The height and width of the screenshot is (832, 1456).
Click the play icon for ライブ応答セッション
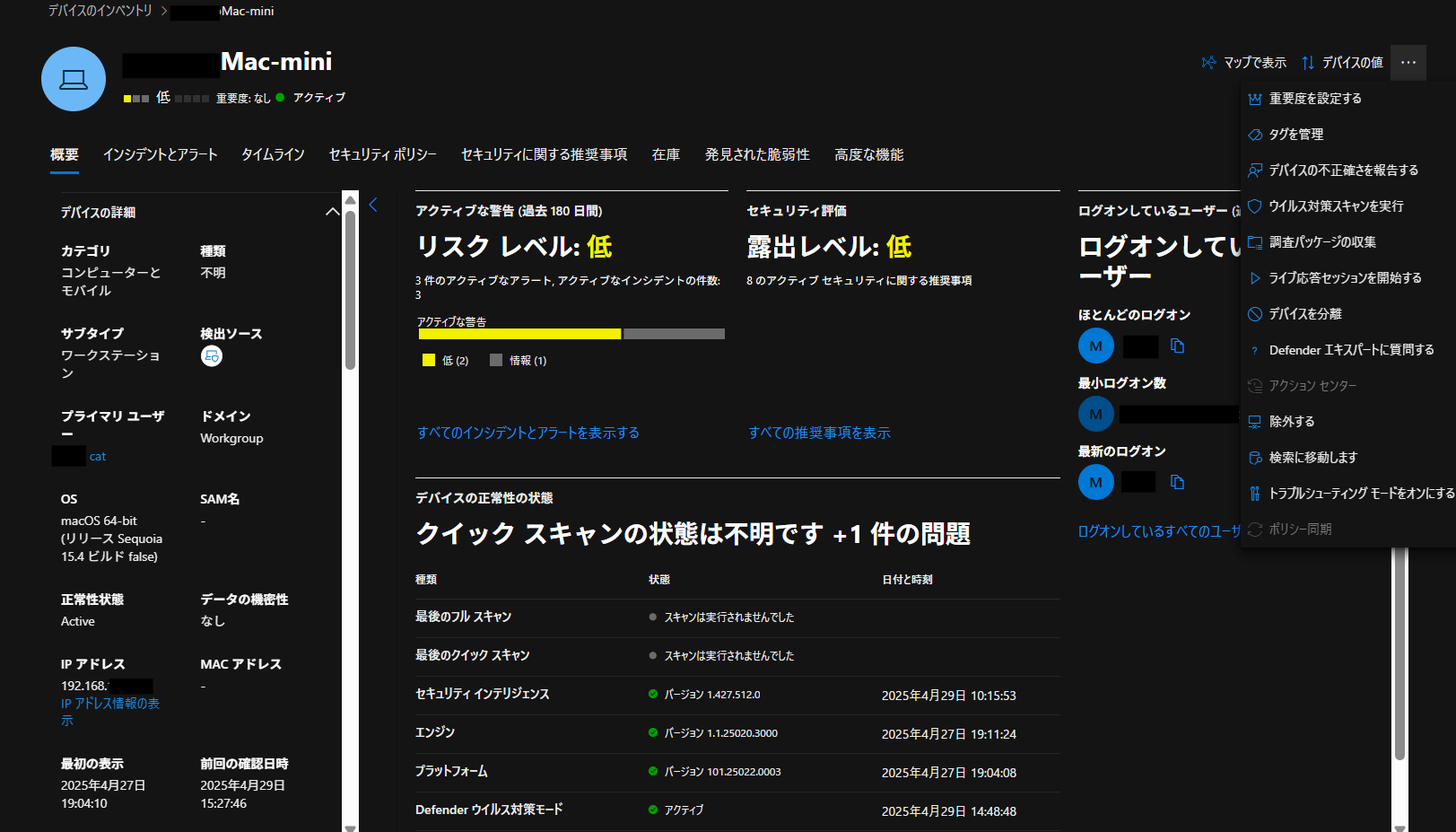point(1255,278)
